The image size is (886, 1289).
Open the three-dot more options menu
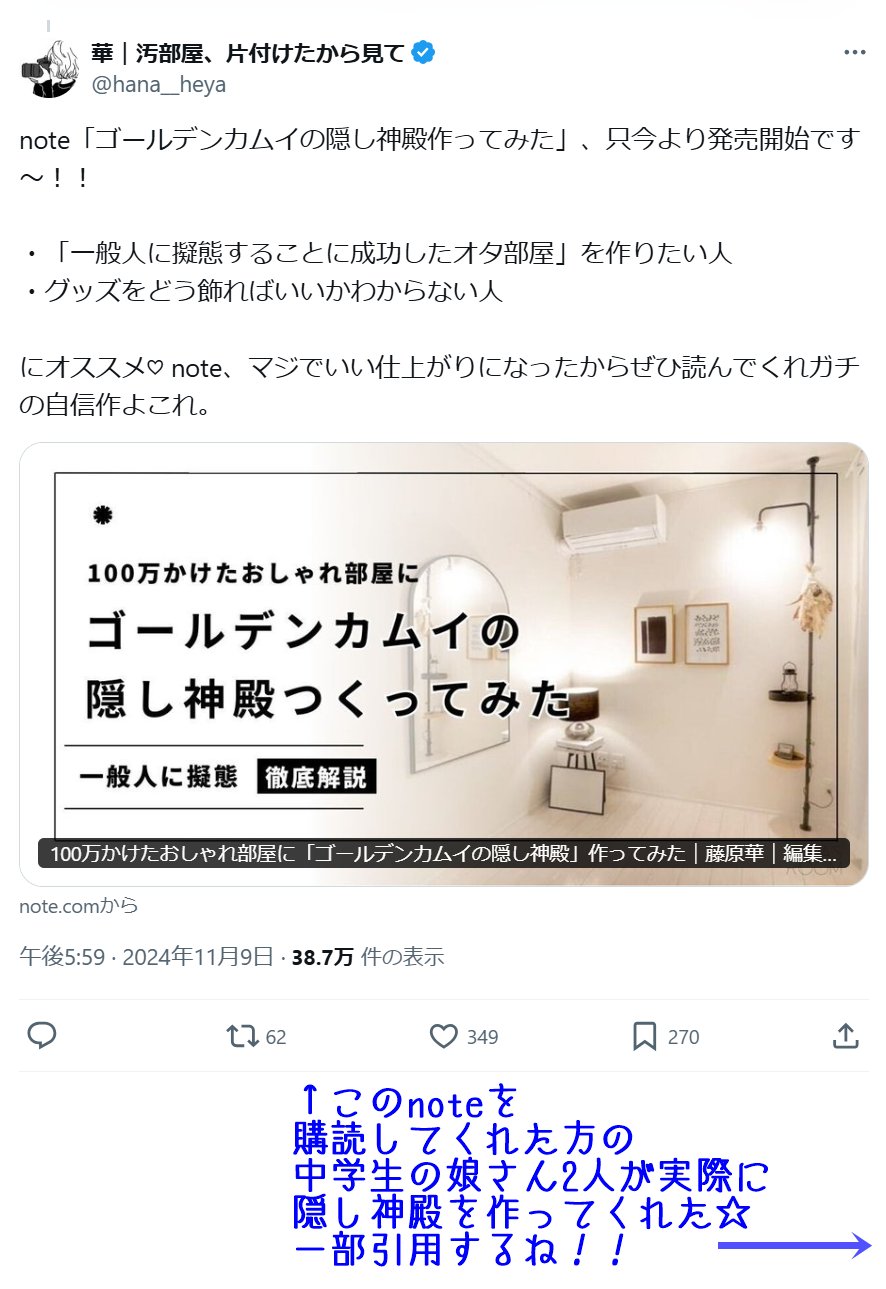pyautogui.click(x=853, y=52)
